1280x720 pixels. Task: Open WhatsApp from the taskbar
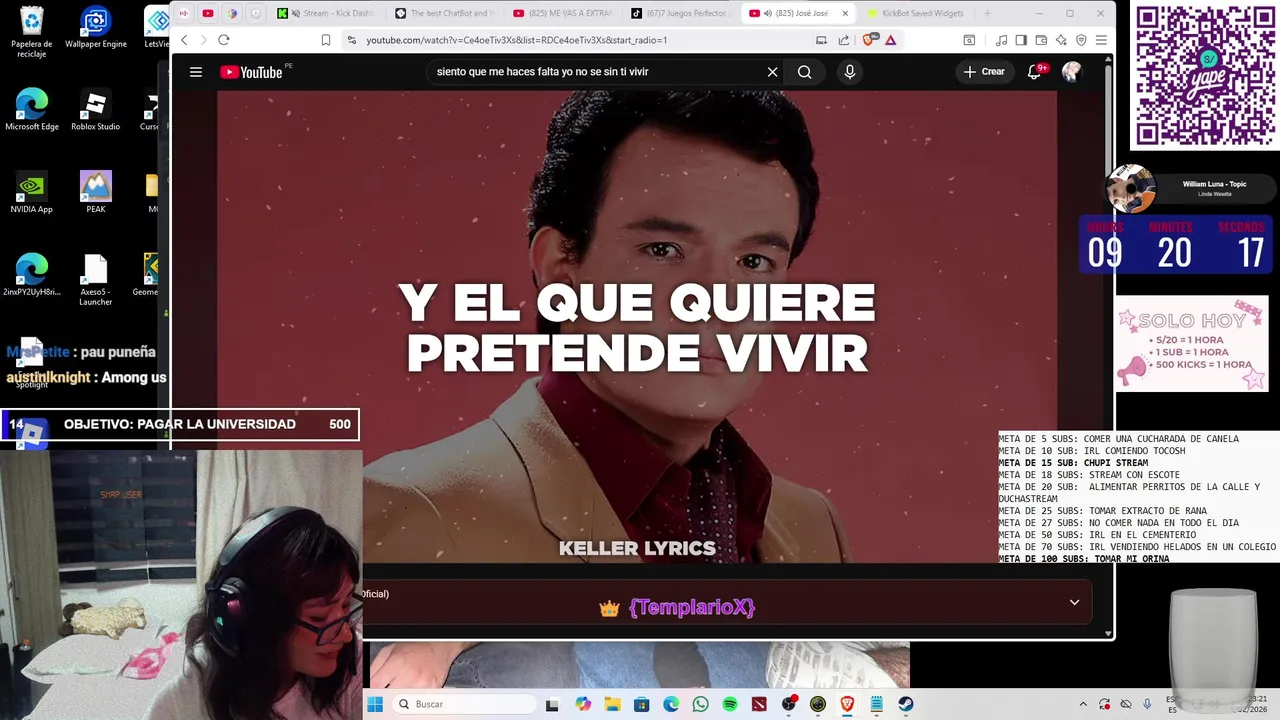700,704
